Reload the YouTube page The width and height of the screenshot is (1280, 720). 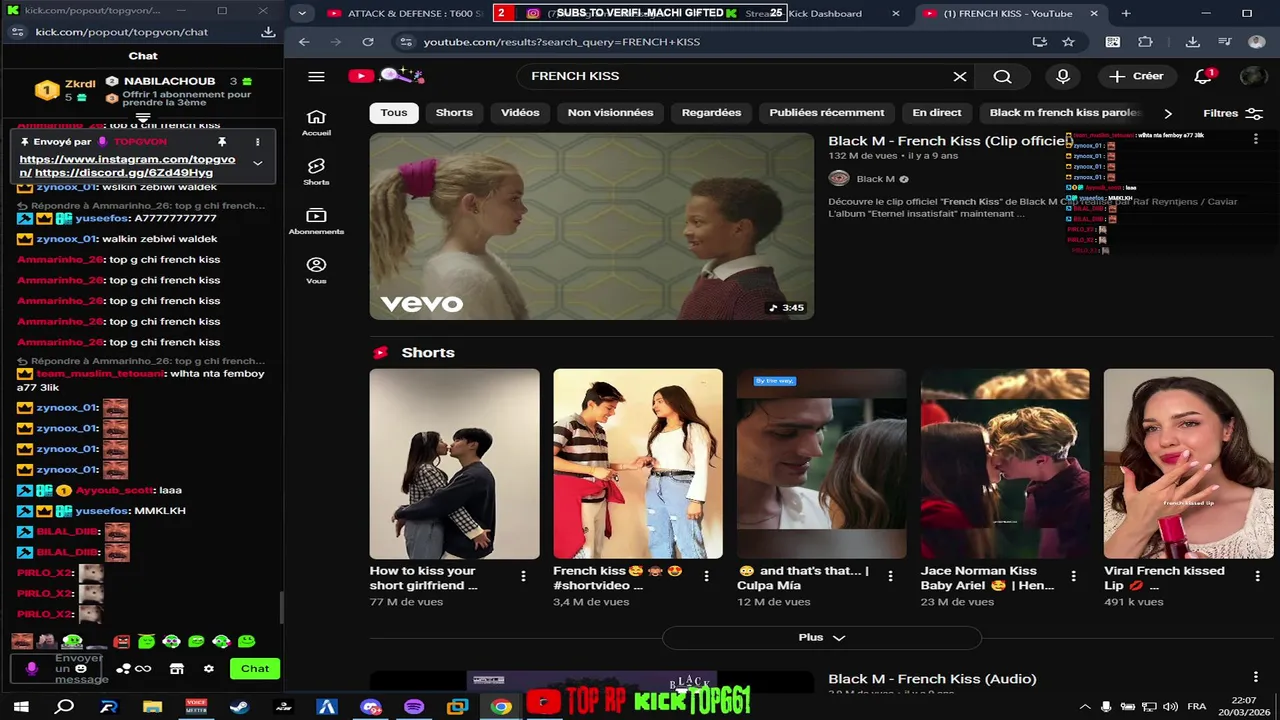[368, 42]
